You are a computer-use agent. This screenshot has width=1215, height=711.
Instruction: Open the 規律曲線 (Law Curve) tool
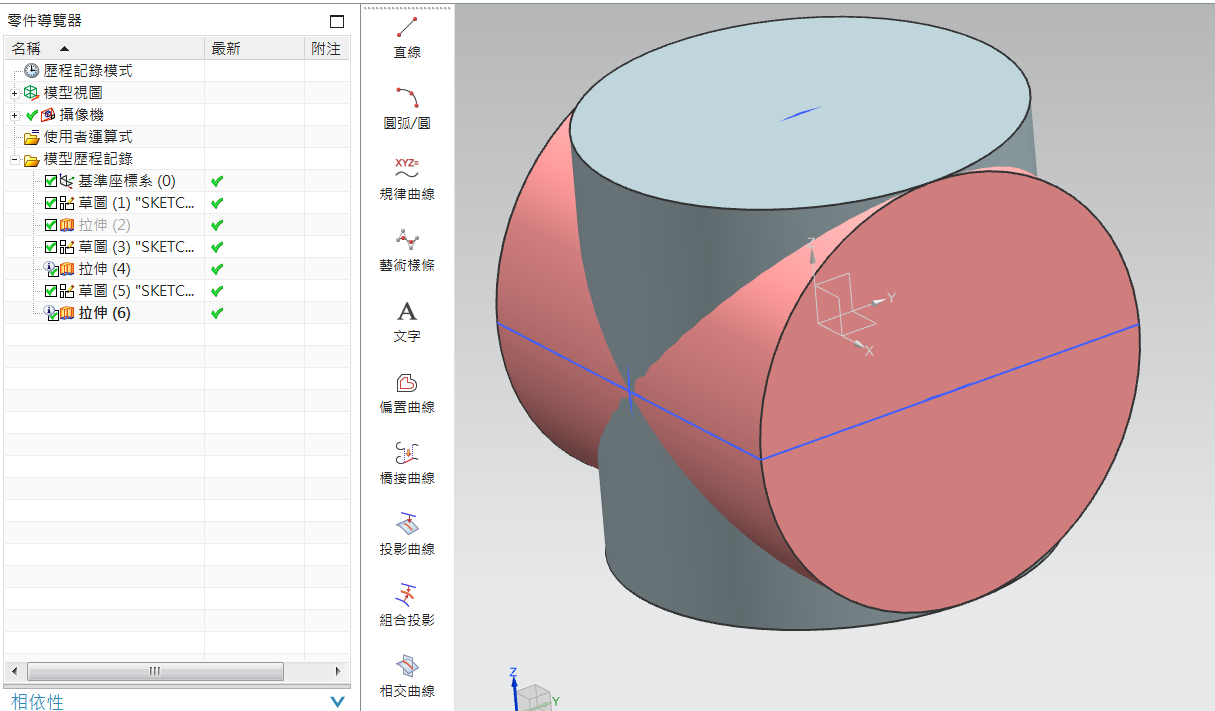pyautogui.click(x=407, y=180)
